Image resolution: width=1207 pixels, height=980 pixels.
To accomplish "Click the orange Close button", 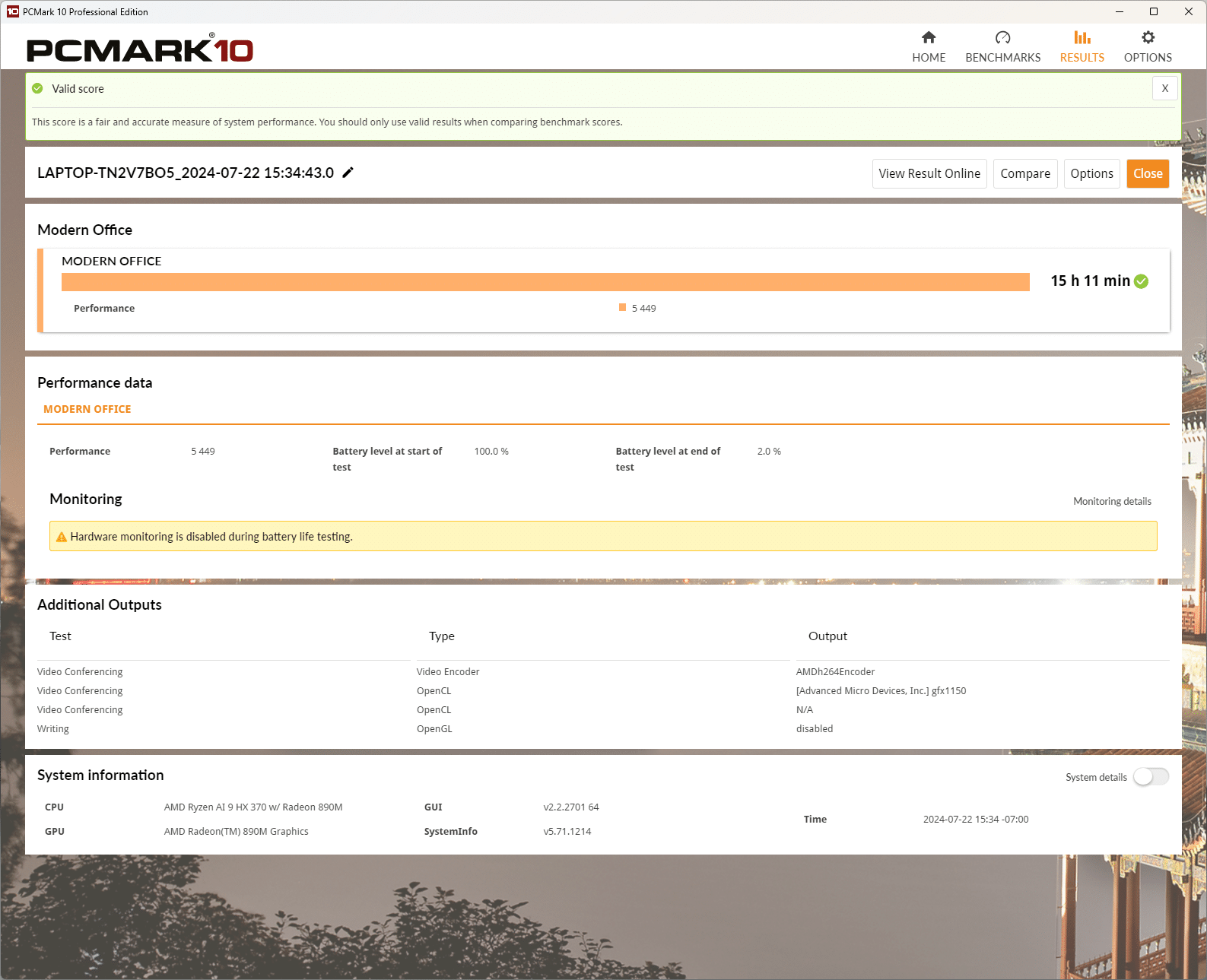I will tap(1148, 173).
